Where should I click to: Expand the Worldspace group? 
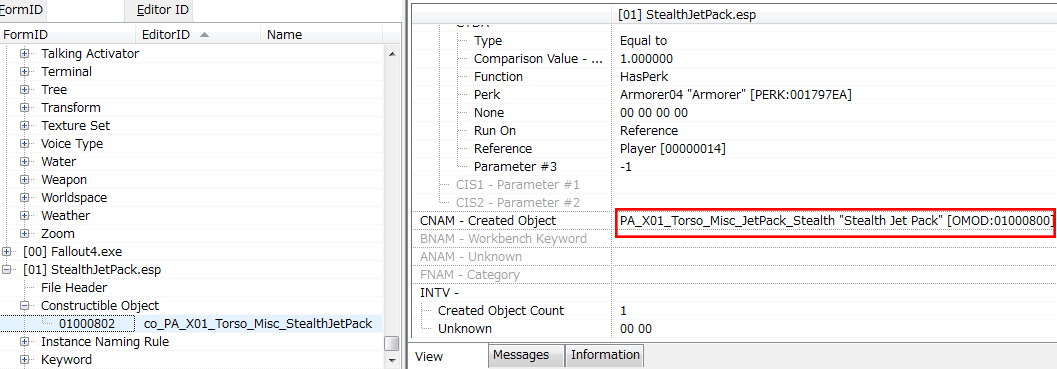coord(25,198)
